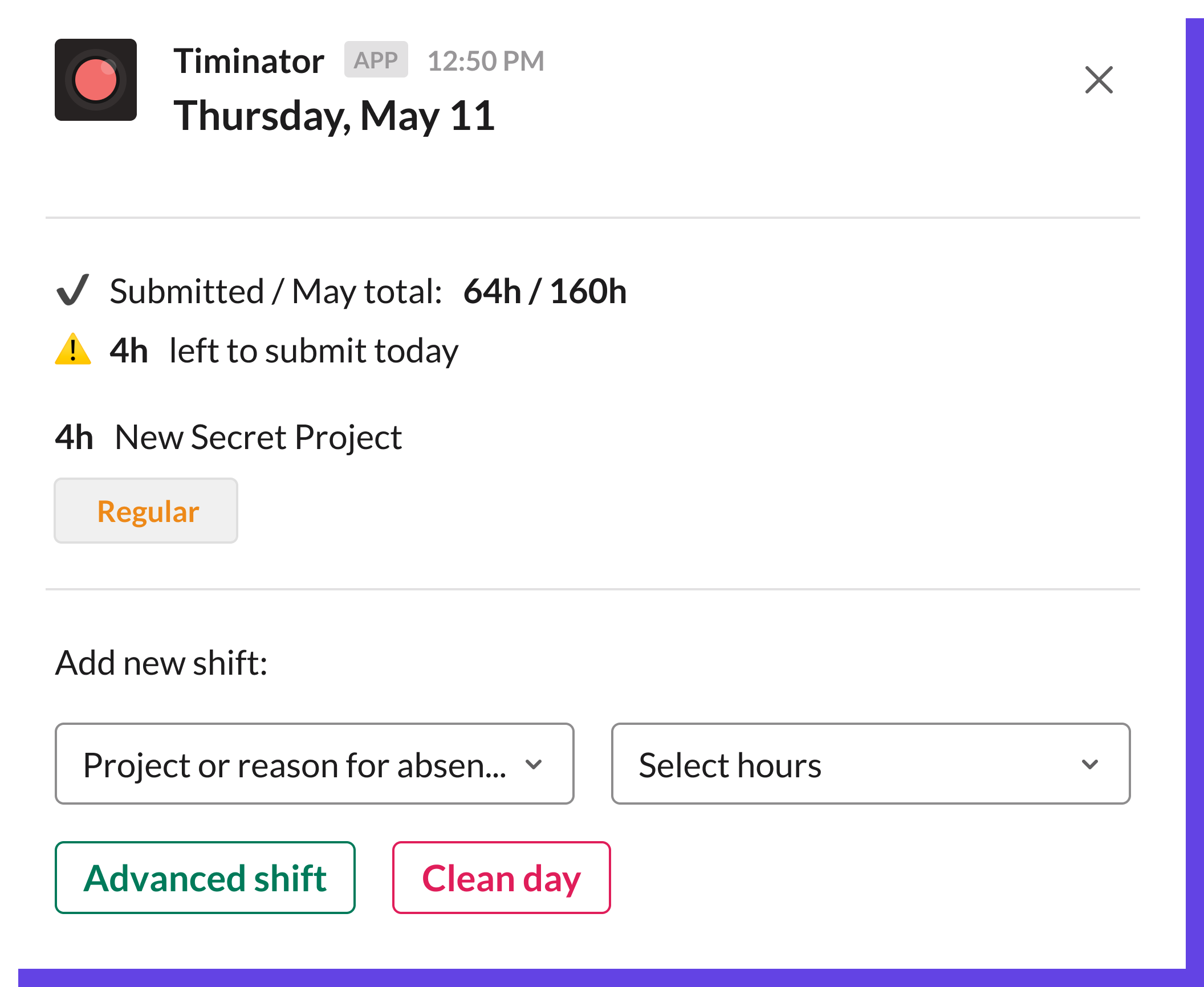Image resolution: width=1204 pixels, height=987 pixels.
Task: Click the Timinator red record app icon
Action: [x=96, y=80]
